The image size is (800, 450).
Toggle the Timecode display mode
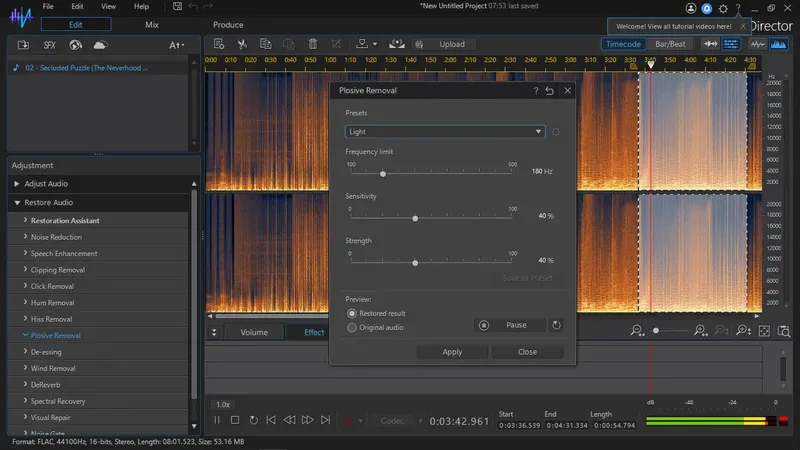(623, 44)
